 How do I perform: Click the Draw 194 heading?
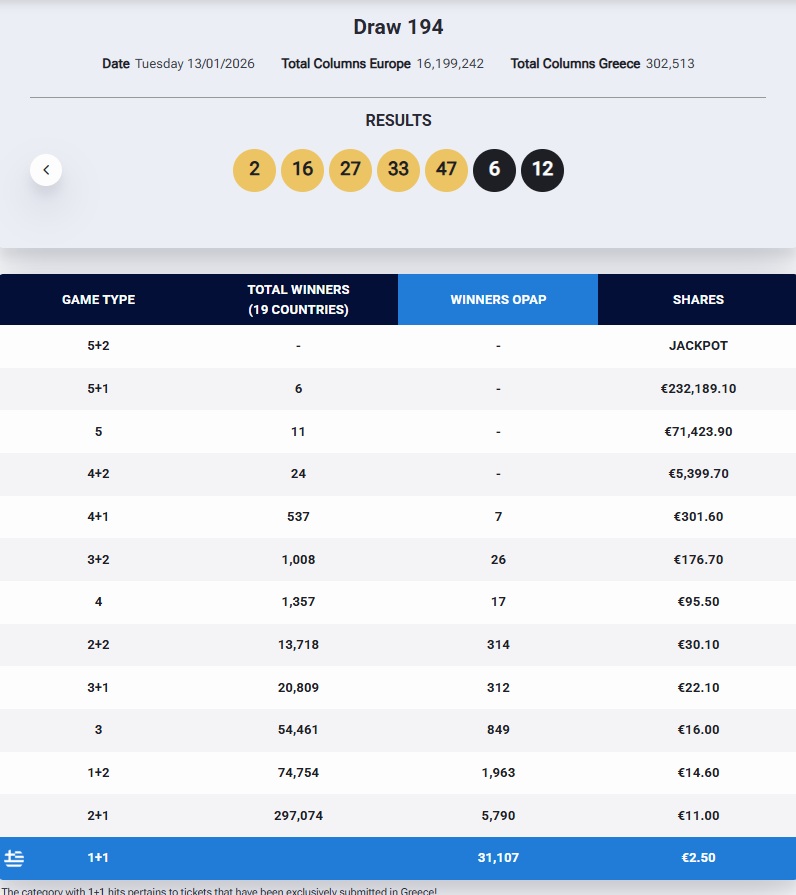pyautogui.click(x=398, y=27)
